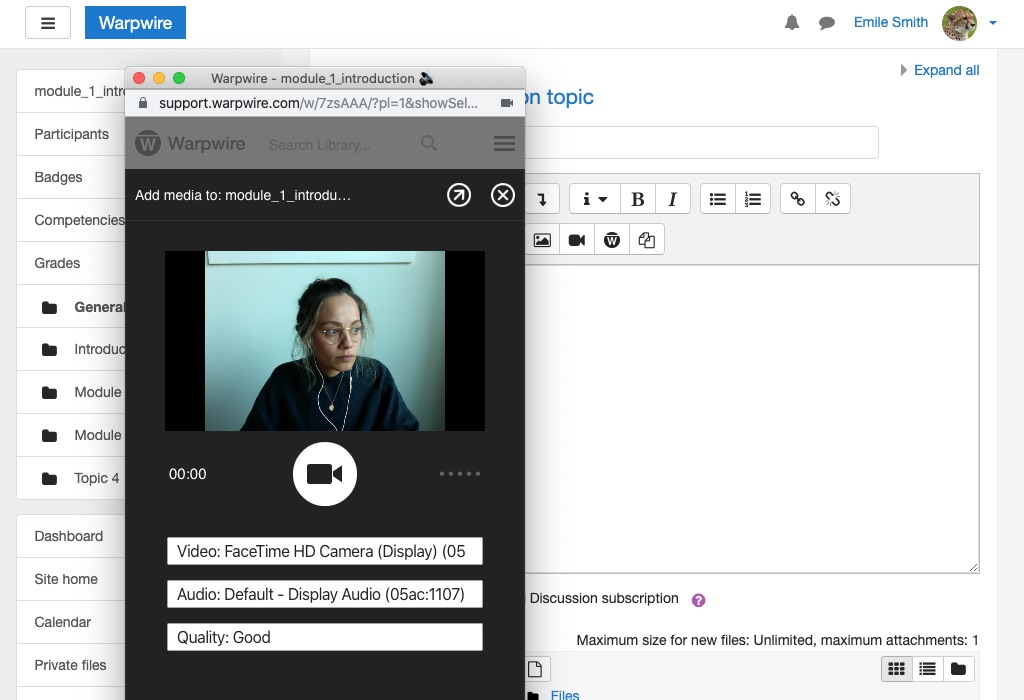1024x700 pixels.
Task: Switch file view to details list
Action: click(x=927, y=669)
